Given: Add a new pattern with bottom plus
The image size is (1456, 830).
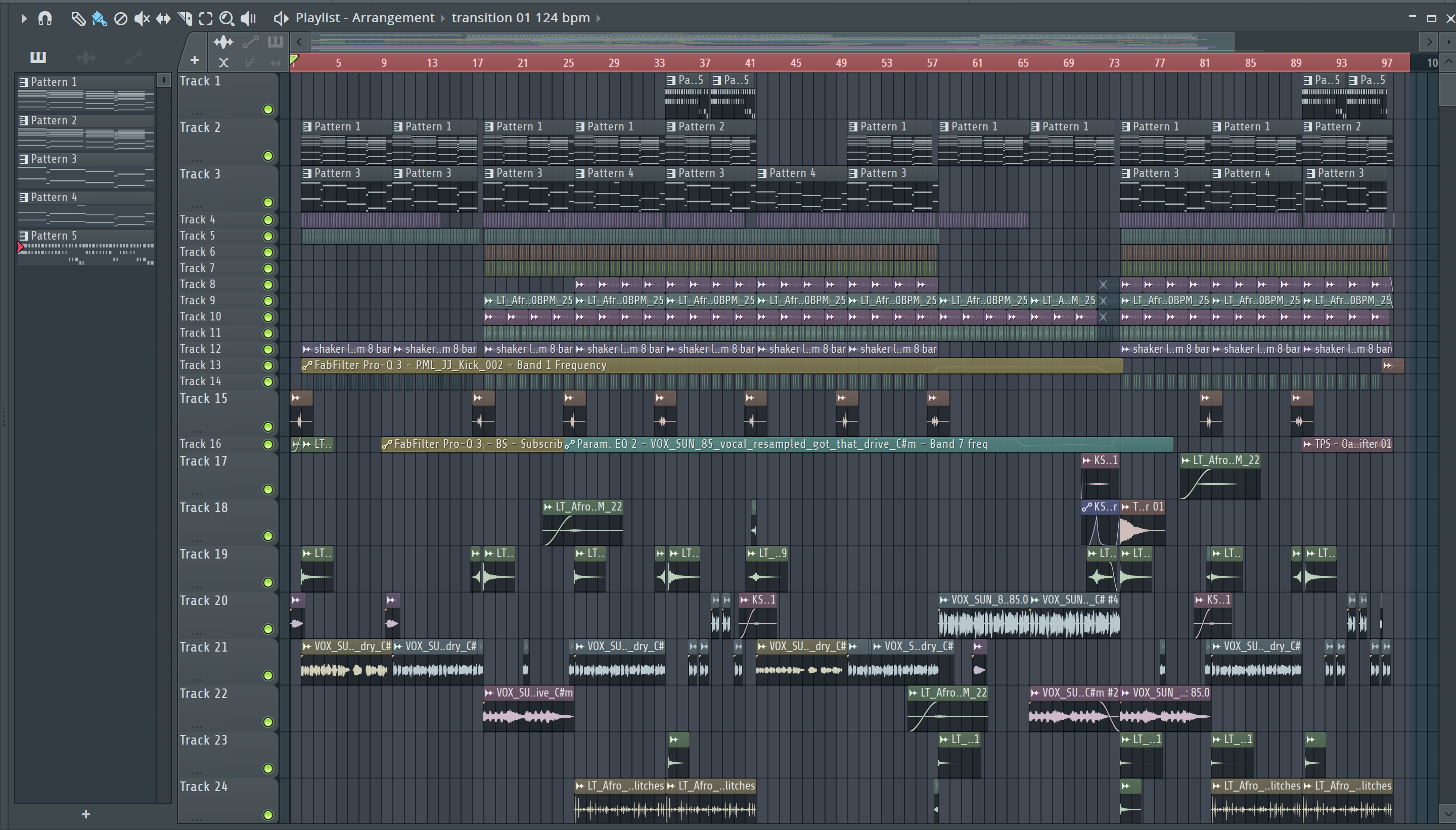Looking at the screenshot, I should 86,814.
